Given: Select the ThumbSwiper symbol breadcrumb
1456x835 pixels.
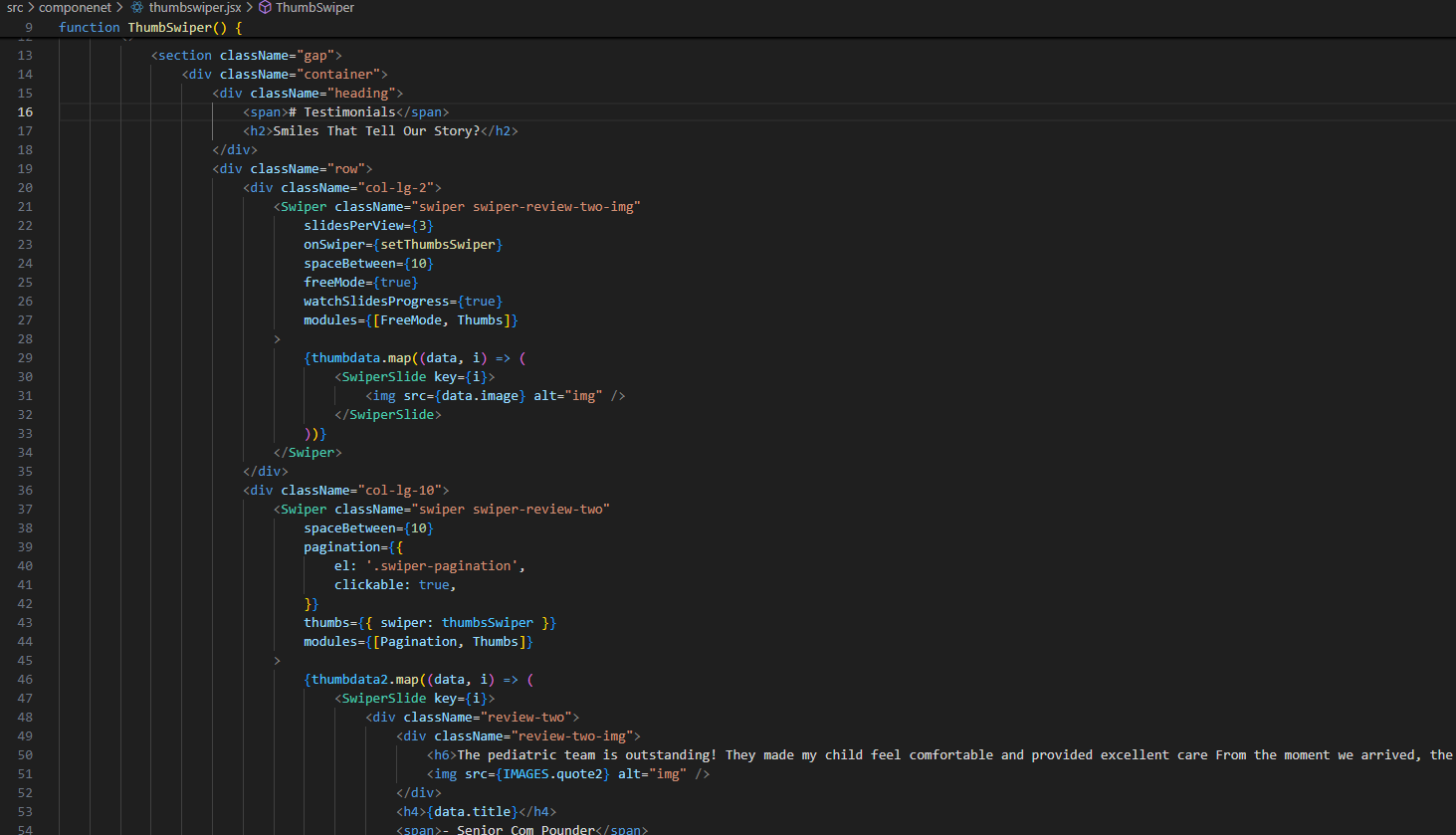Looking at the screenshot, I should pyautogui.click(x=314, y=7).
